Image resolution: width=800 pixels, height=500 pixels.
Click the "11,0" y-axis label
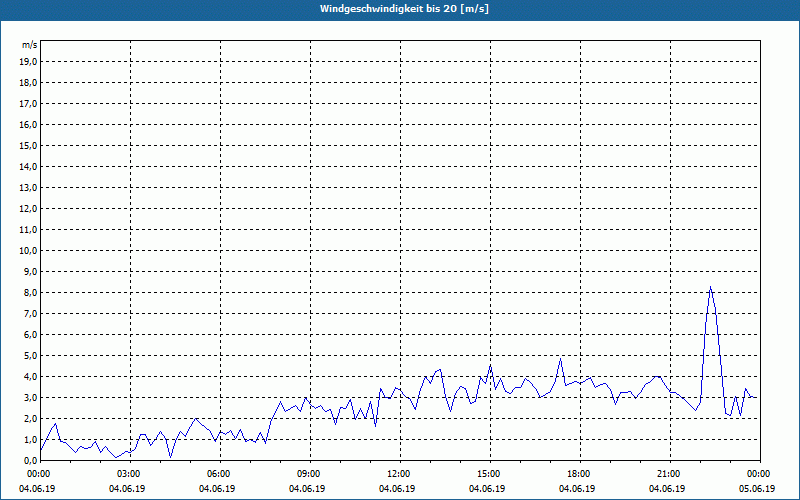click(x=28, y=230)
